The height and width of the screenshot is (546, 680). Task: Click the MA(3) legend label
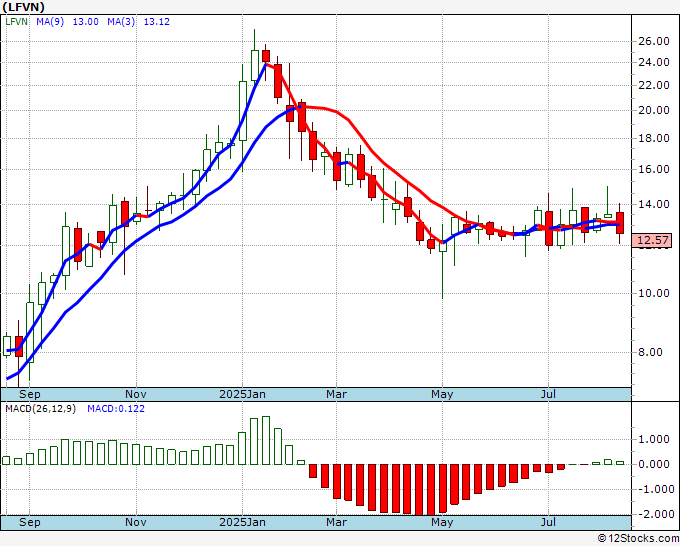tap(121, 22)
